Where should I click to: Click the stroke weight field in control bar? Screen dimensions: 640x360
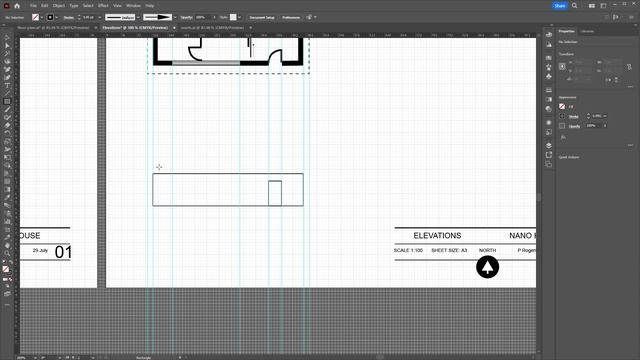89,18
